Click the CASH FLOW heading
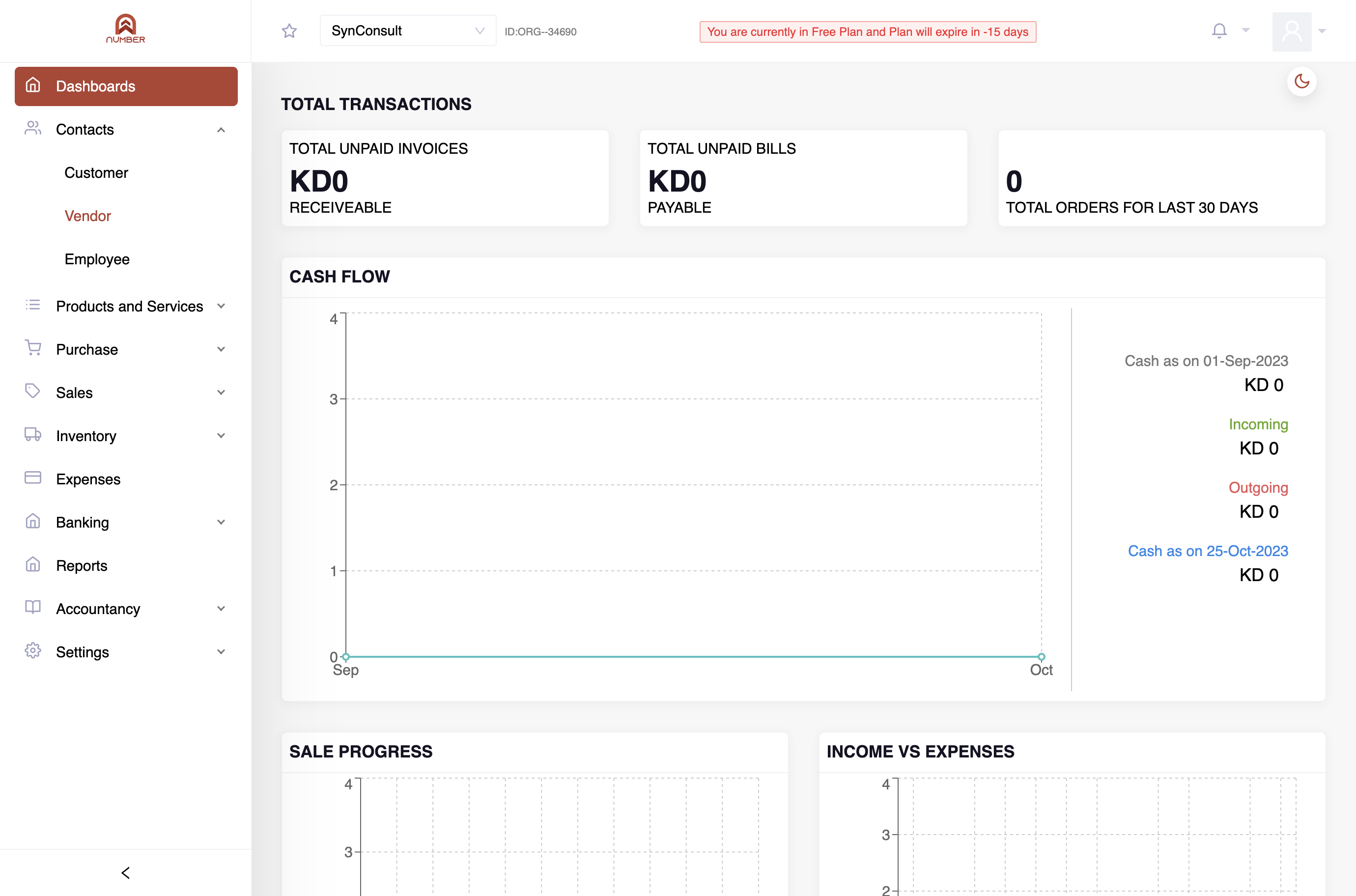Image resolution: width=1356 pixels, height=896 pixels. tap(339, 277)
